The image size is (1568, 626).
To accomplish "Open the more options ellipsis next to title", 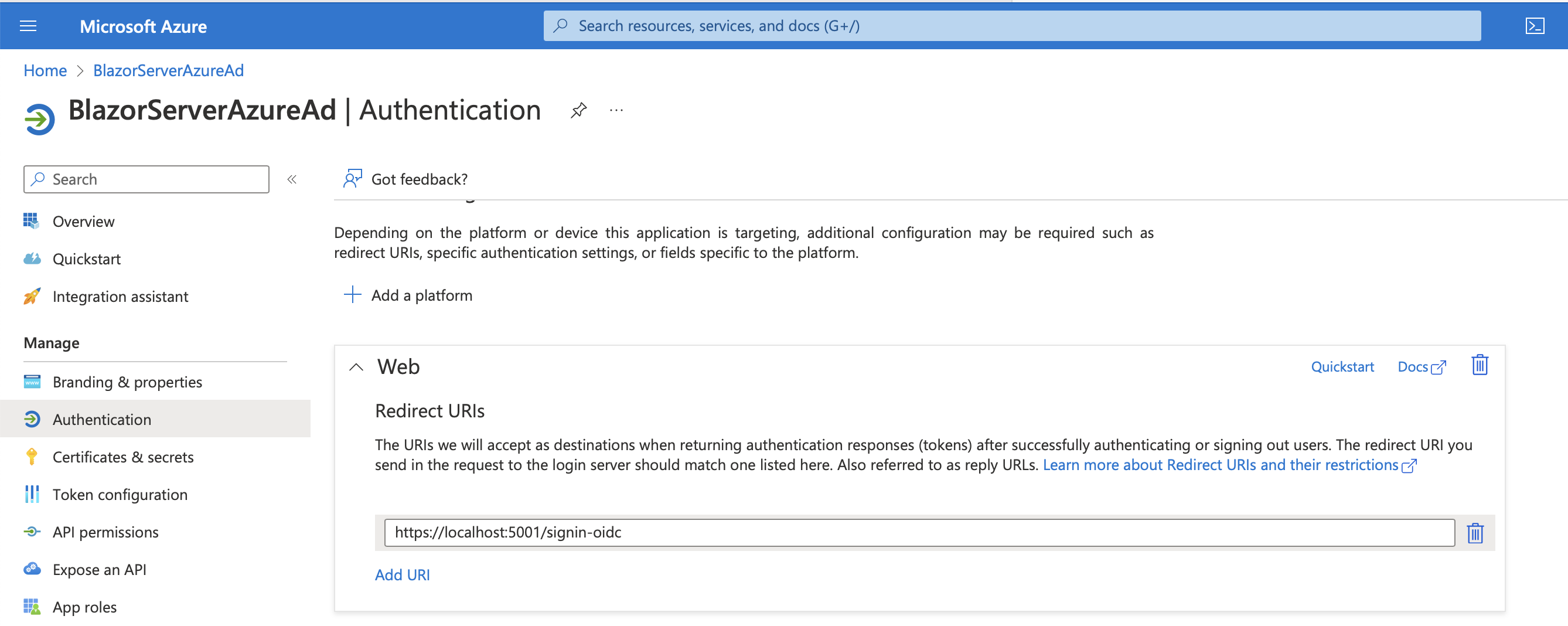I will point(616,110).
